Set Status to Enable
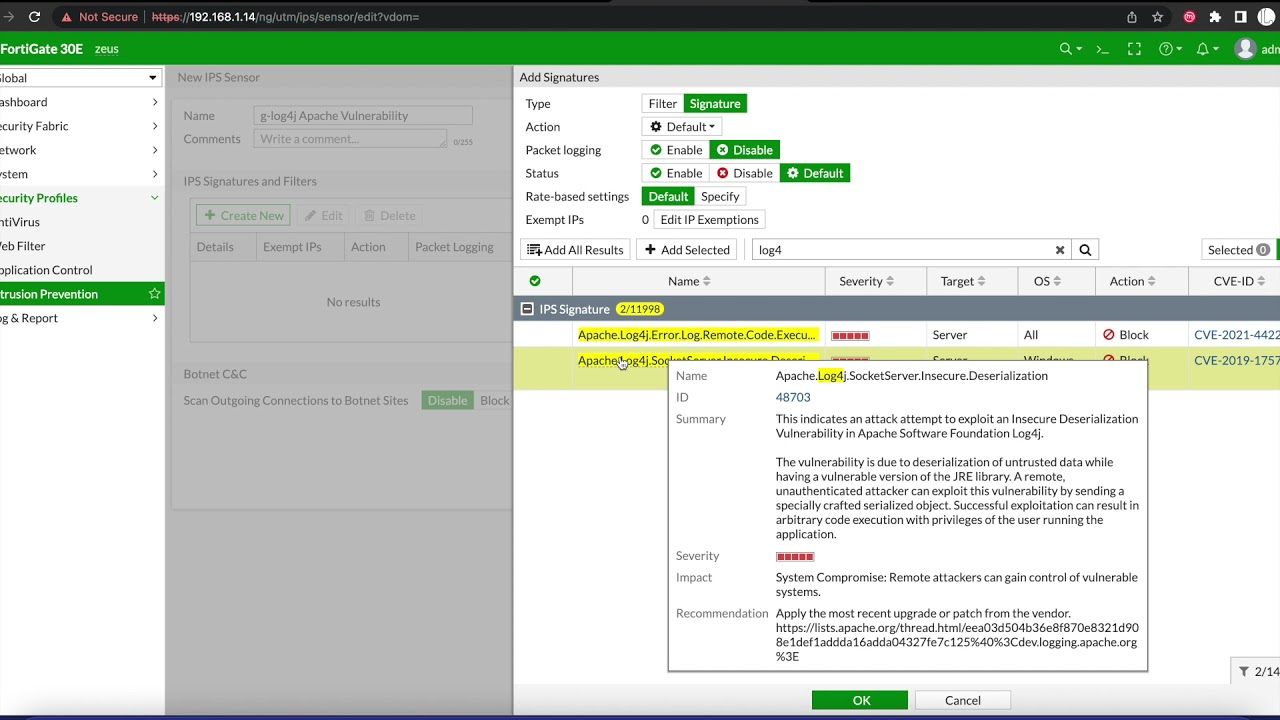Viewport: 1280px width, 720px height. coord(676,173)
